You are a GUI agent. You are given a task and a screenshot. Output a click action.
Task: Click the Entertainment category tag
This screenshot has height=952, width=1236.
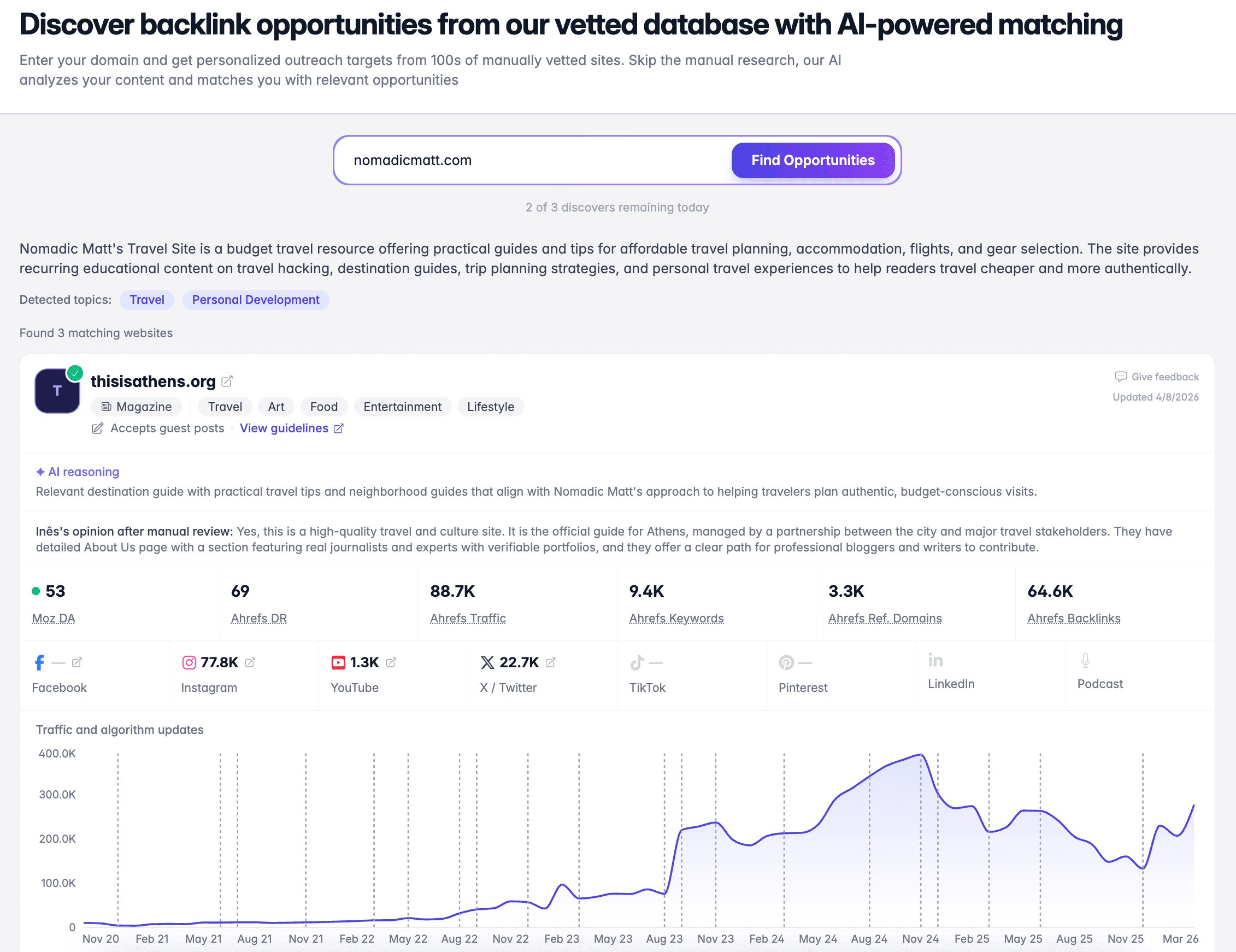pyautogui.click(x=402, y=407)
